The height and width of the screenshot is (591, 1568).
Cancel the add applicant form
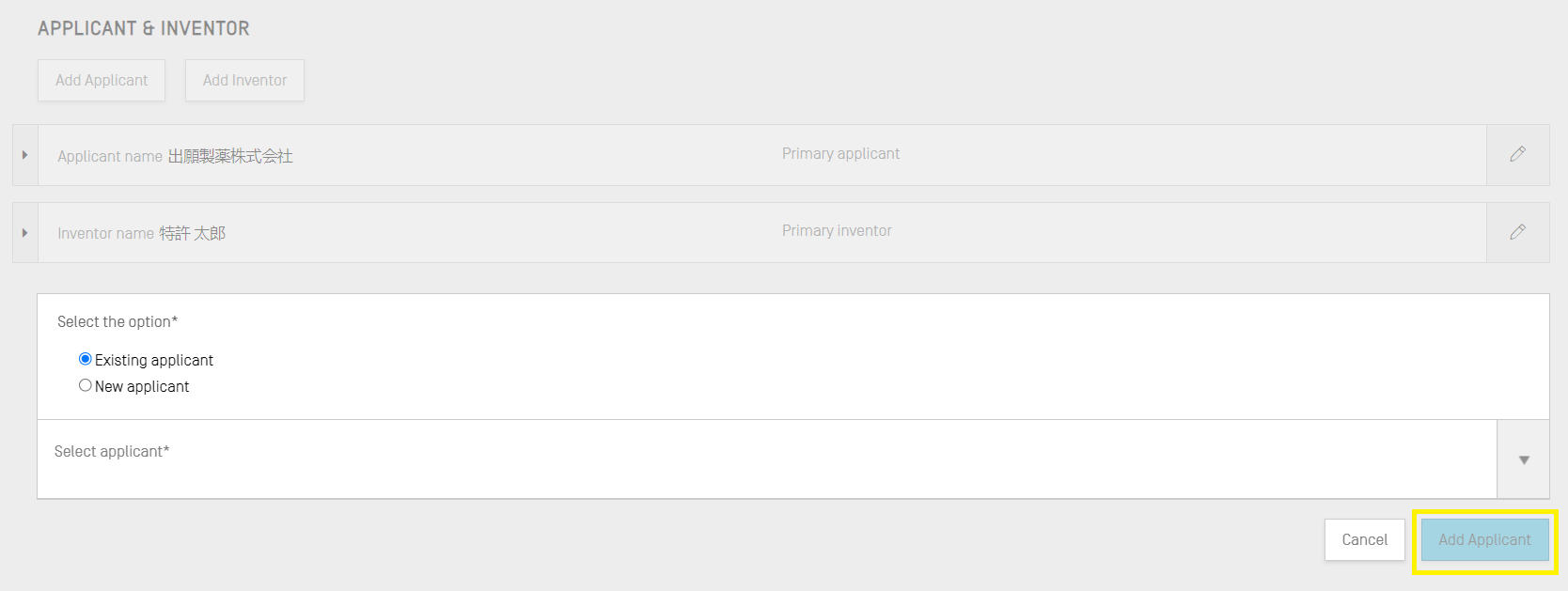[x=1364, y=540]
